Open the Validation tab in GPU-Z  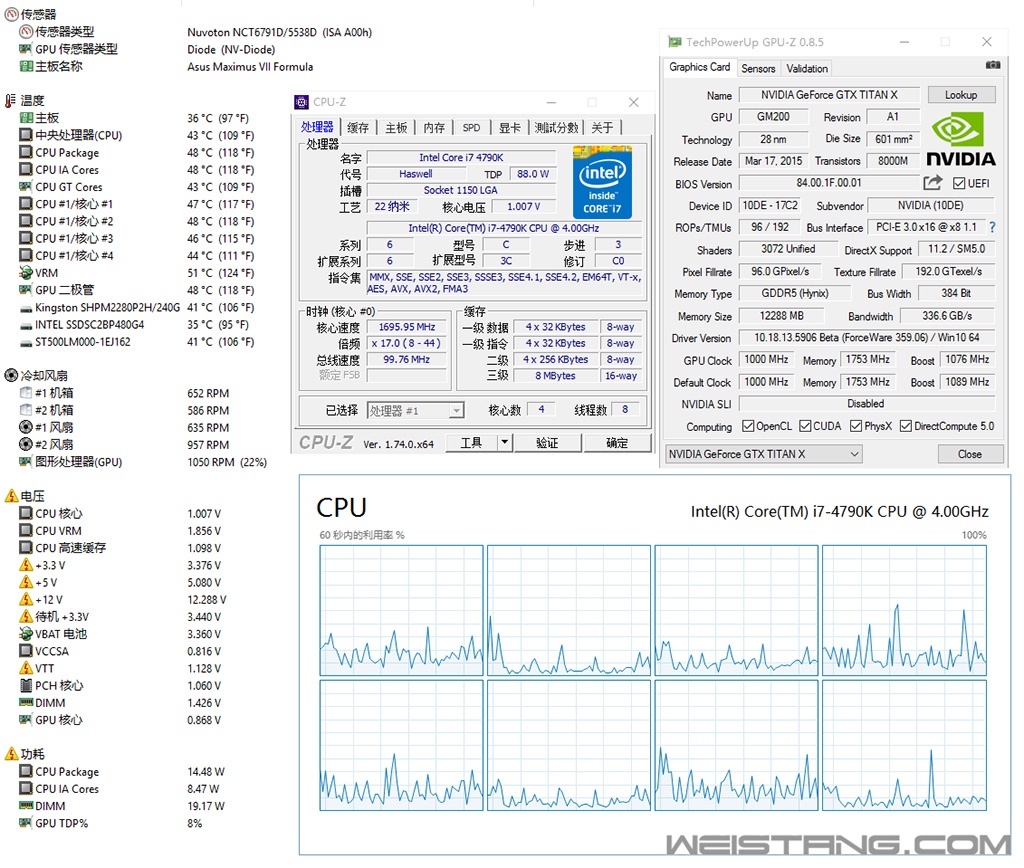807,69
